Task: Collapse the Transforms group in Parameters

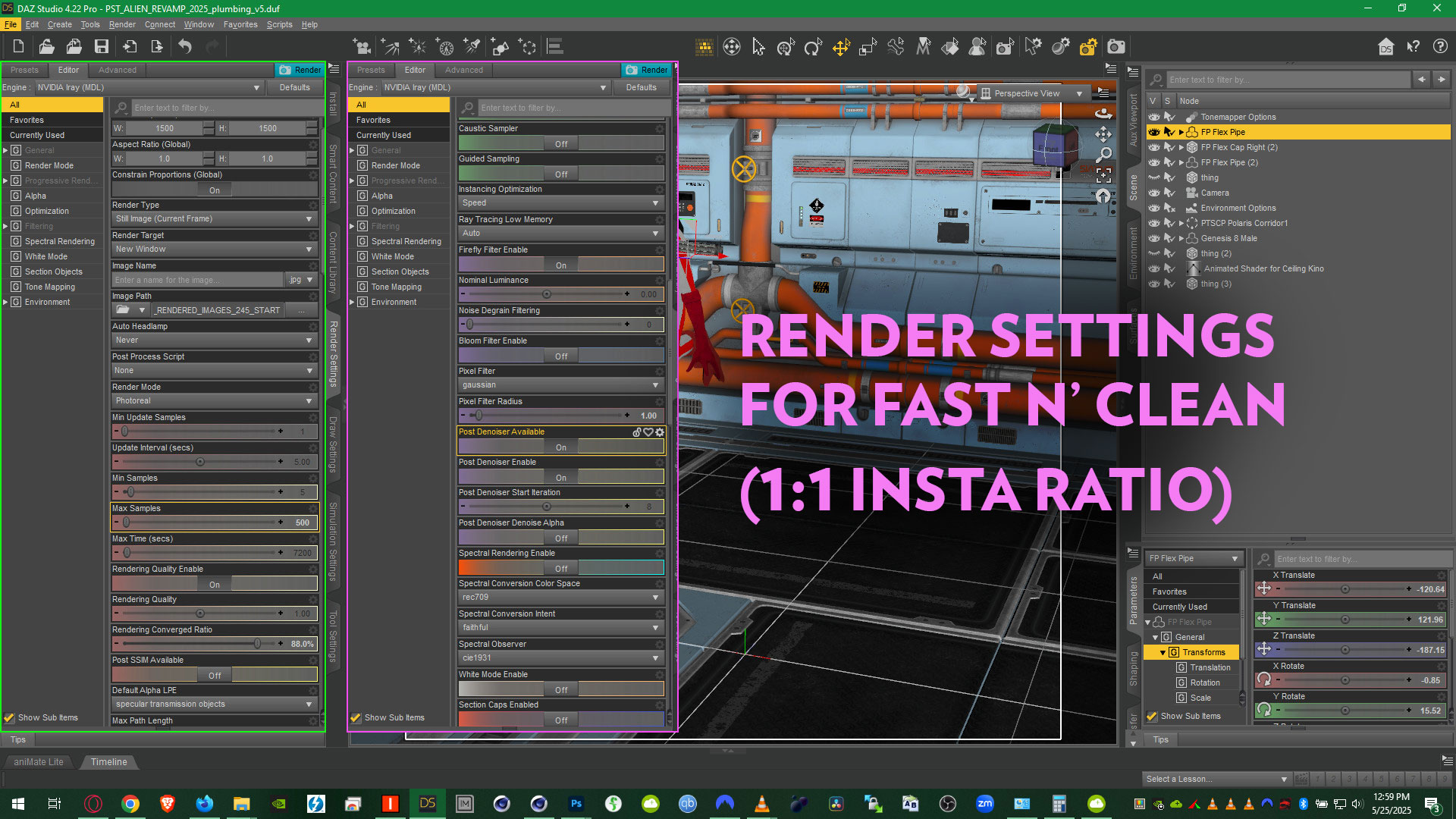Action: pyautogui.click(x=1163, y=652)
